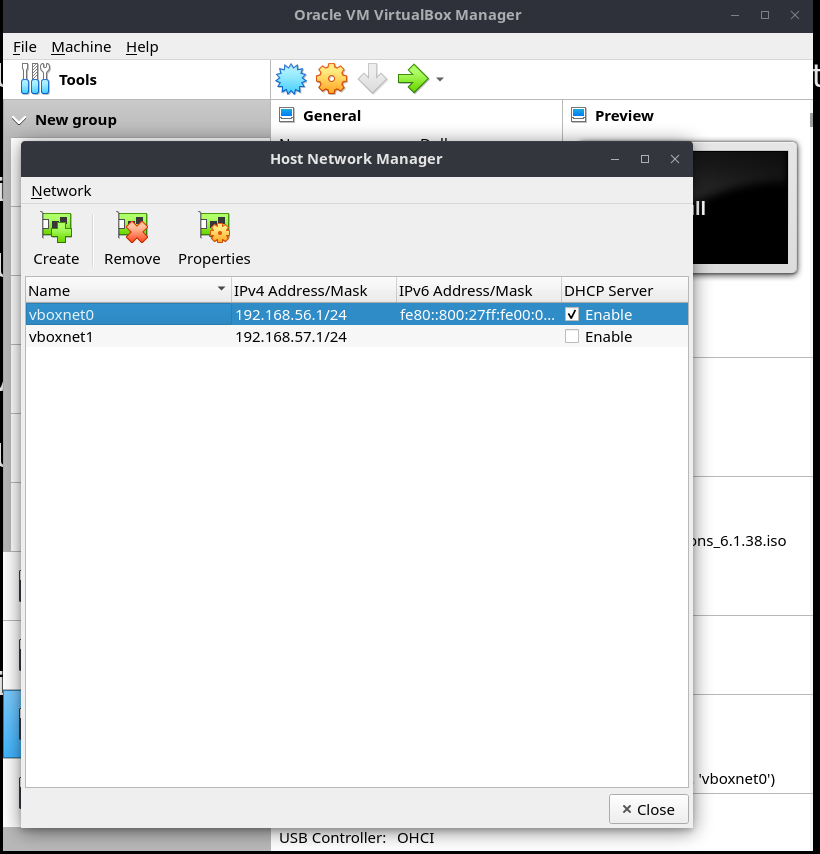Screen dimensions: 820x854
Task: Close Host Network Manager via title bar X
Action: pyautogui.click(x=675, y=159)
